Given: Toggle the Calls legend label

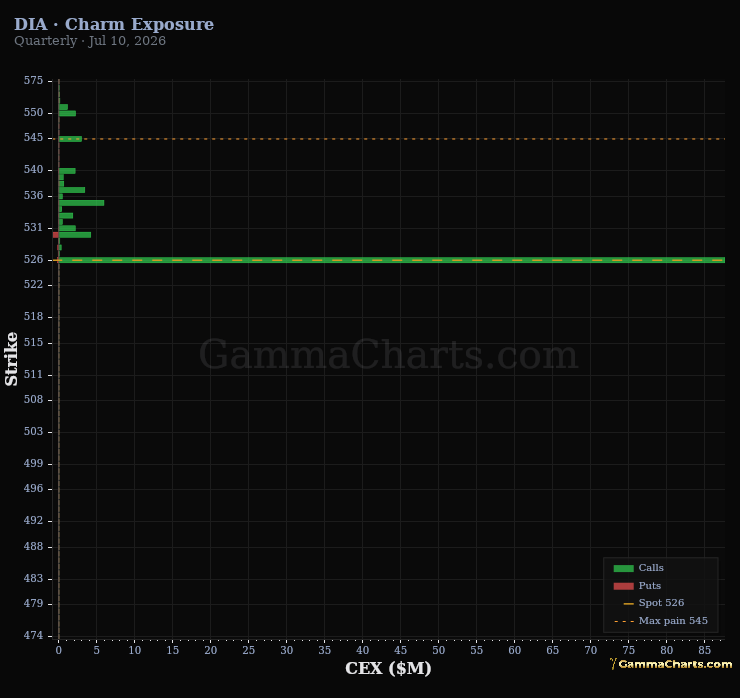Looking at the screenshot, I should 651,568.
